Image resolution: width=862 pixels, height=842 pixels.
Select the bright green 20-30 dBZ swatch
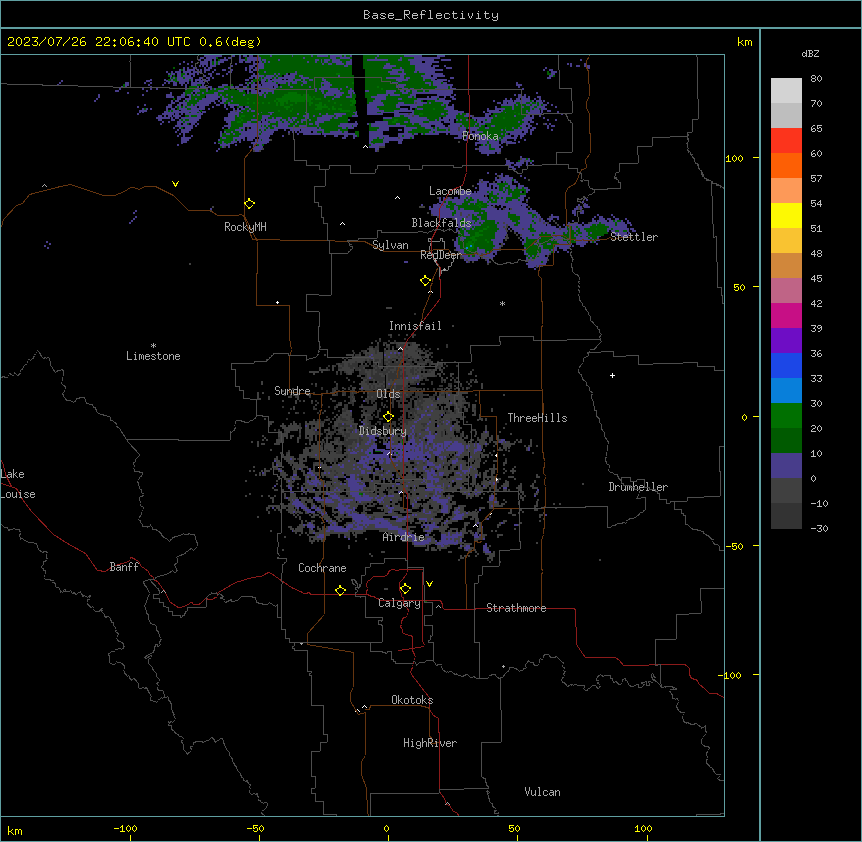click(786, 416)
